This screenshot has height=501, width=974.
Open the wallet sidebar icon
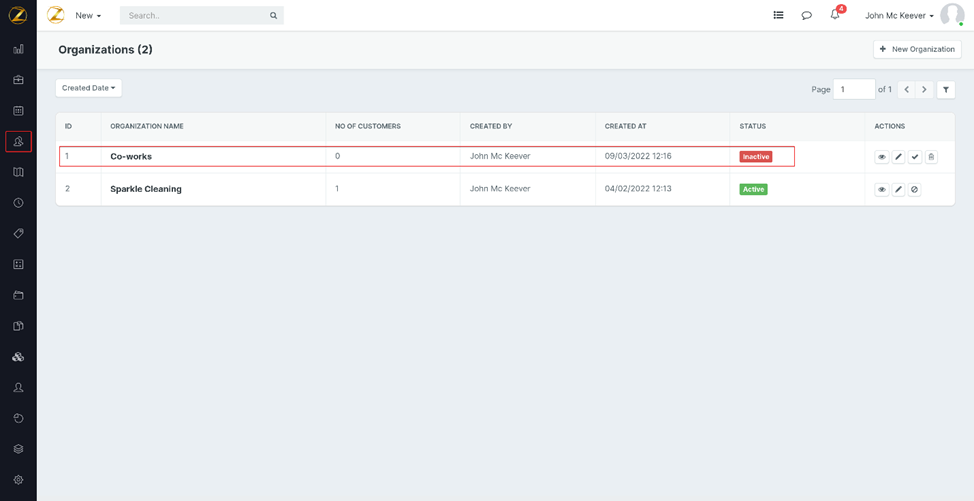pyautogui.click(x=18, y=295)
